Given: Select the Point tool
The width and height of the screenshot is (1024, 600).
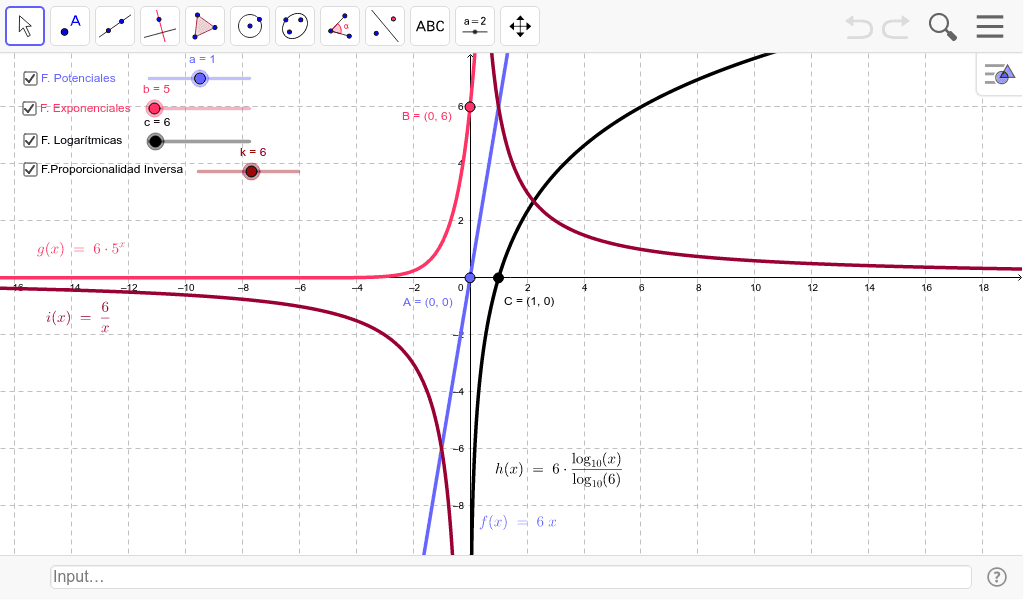Looking at the screenshot, I should pos(70,26).
